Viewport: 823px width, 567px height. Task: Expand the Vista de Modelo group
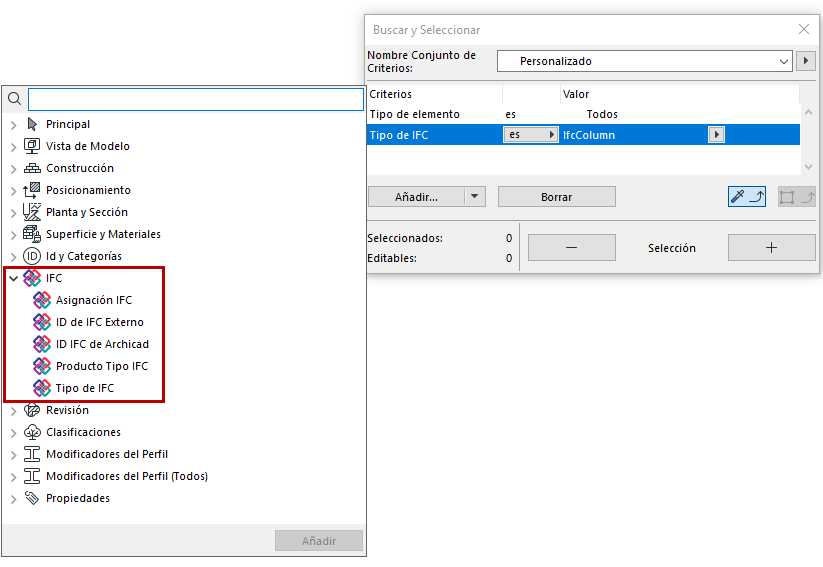pyautogui.click(x=14, y=147)
